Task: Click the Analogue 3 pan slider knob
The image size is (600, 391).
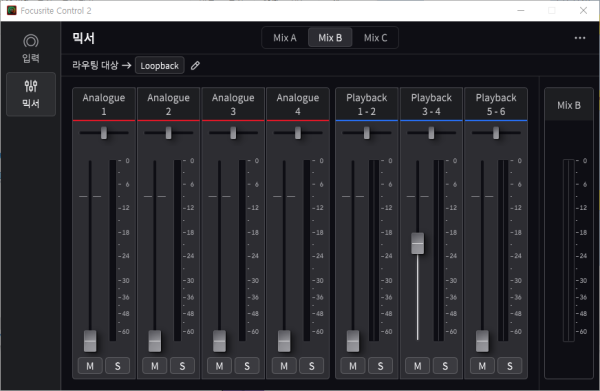Action: pyautogui.click(x=233, y=133)
